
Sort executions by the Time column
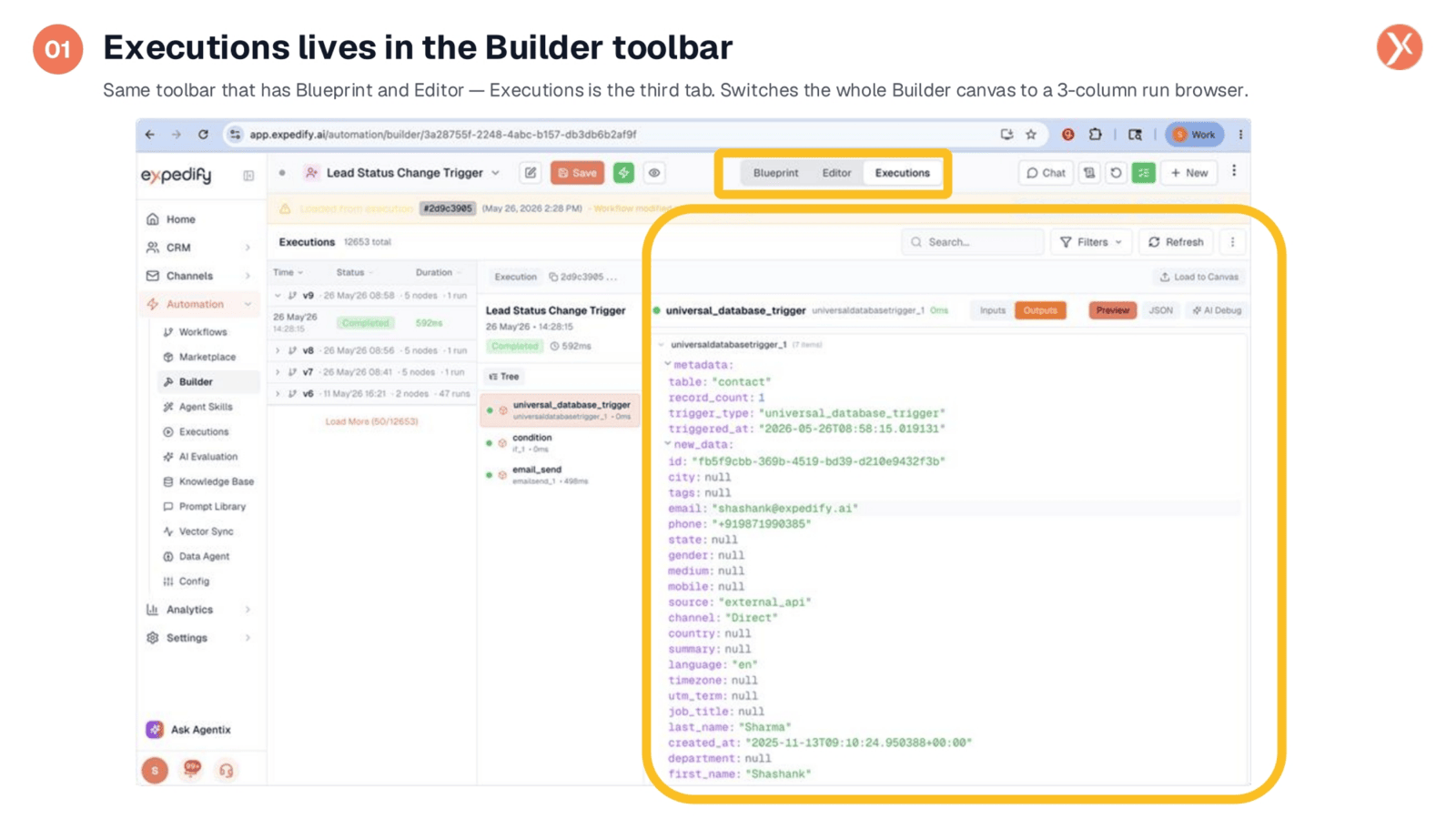pos(288,272)
